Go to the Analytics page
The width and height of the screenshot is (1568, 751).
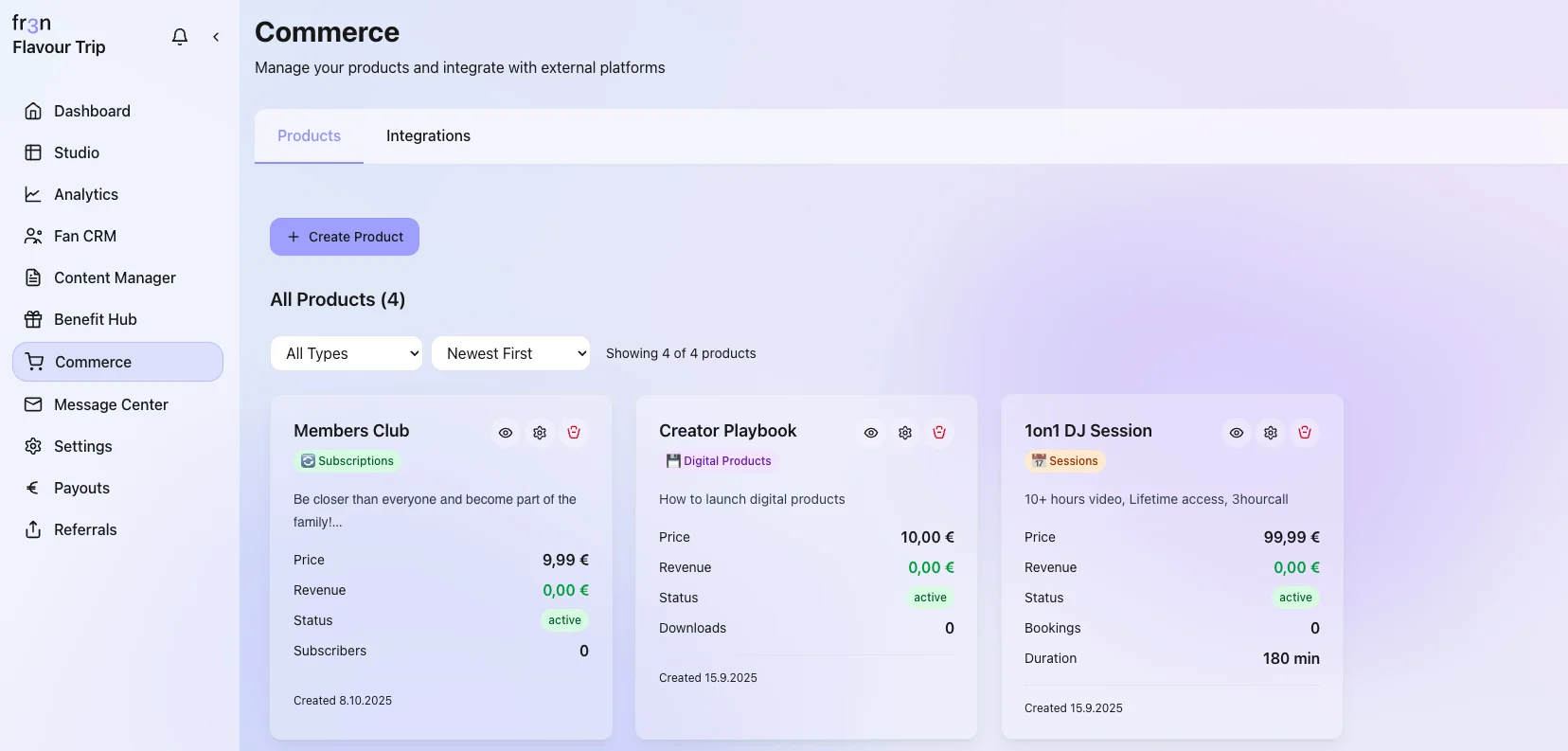coord(117,194)
